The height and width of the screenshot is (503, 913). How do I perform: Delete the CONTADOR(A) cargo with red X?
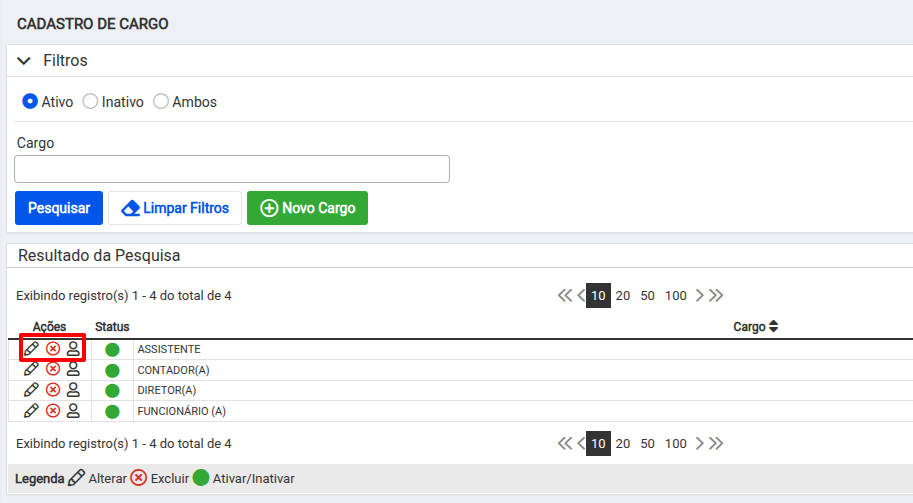pos(53,369)
